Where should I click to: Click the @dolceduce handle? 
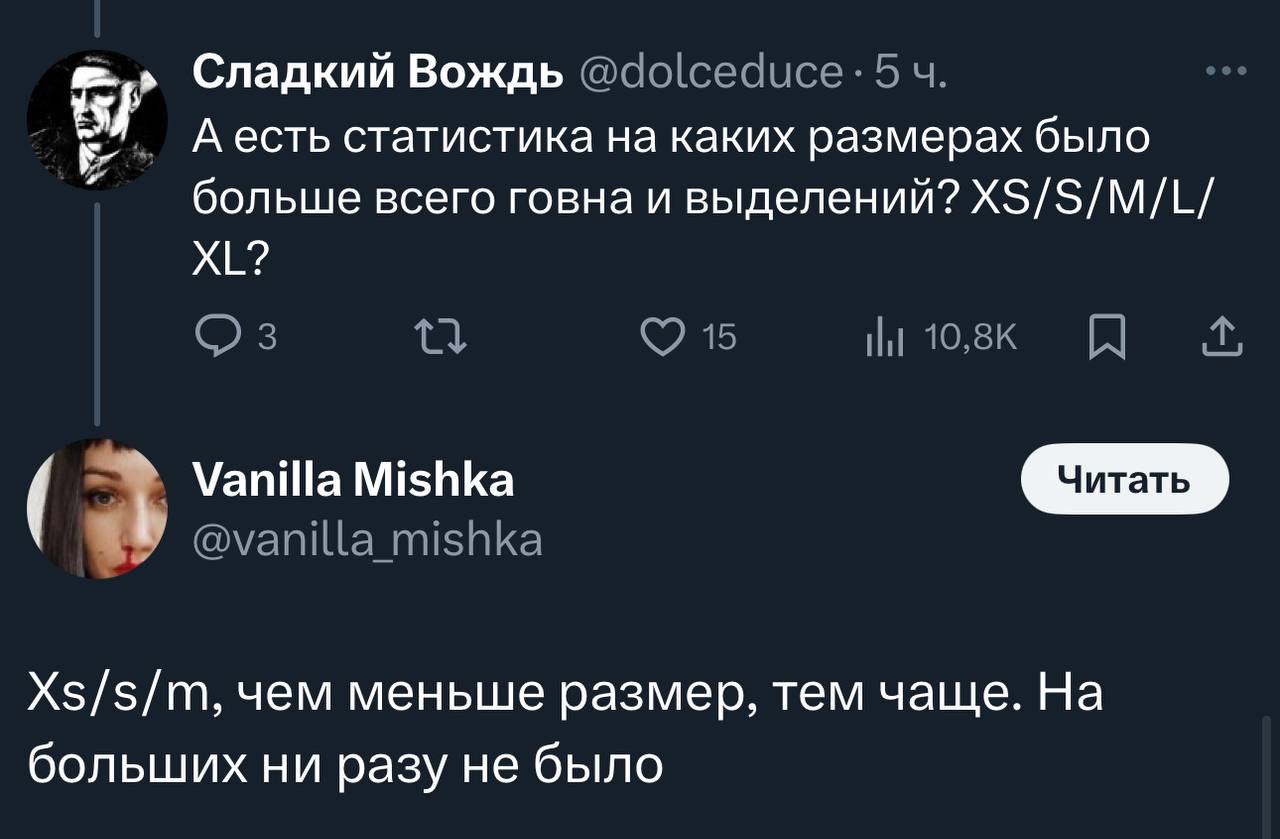coord(711,72)
